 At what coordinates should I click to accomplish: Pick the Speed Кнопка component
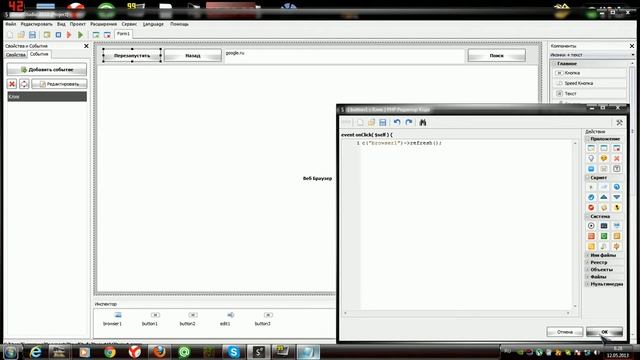tap(589, 83)
